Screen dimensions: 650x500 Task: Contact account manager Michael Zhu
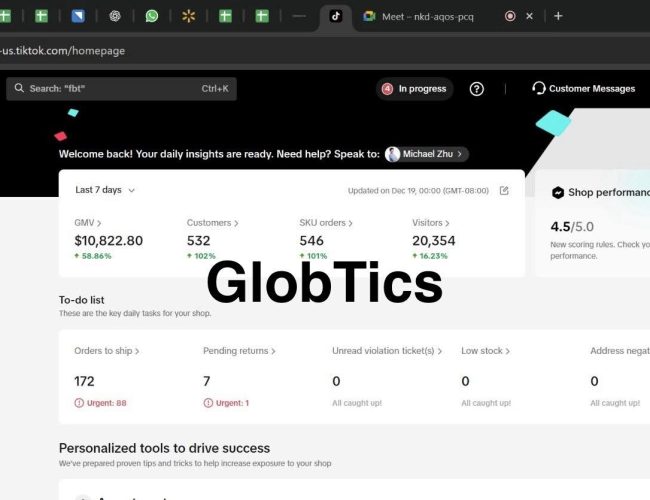coord(427,154)
